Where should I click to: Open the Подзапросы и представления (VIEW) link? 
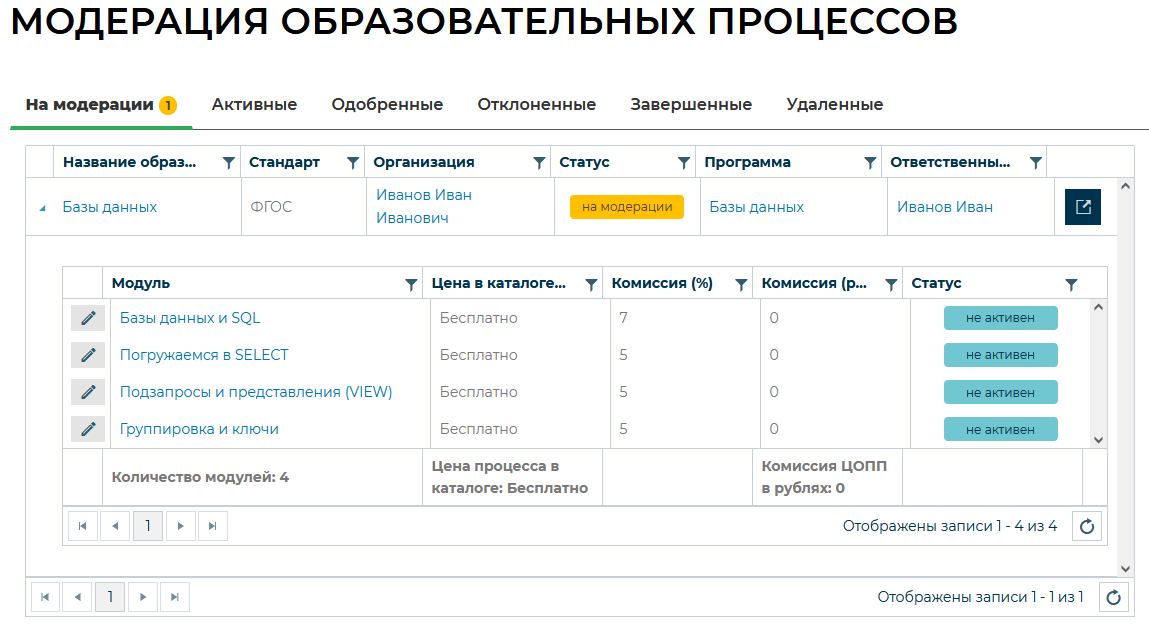point(256,392)
